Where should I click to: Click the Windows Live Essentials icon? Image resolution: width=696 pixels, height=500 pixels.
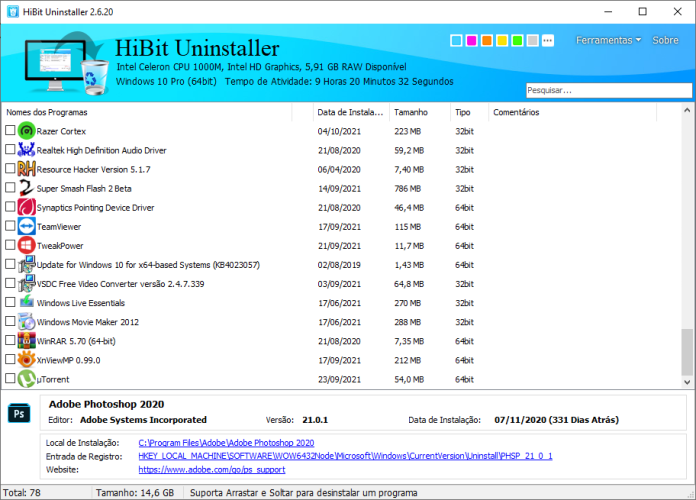point(27,302)
